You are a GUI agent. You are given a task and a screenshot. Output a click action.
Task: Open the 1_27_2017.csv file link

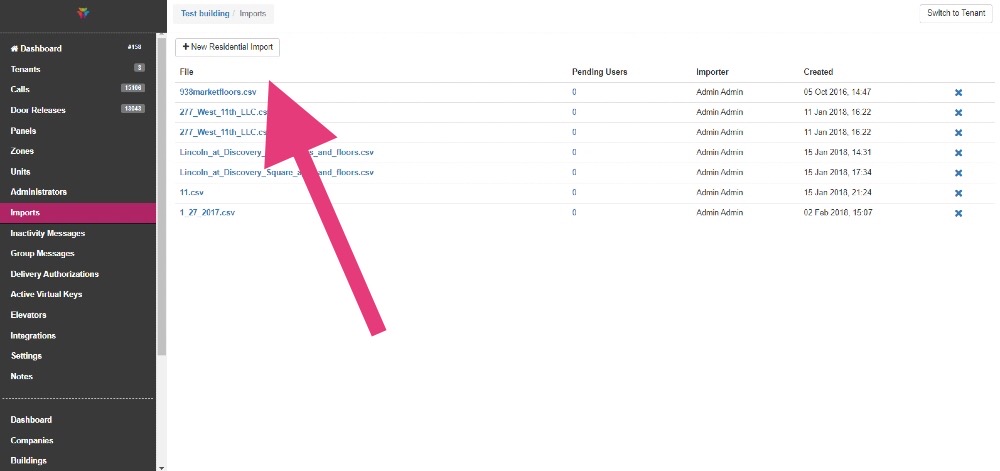207,213
